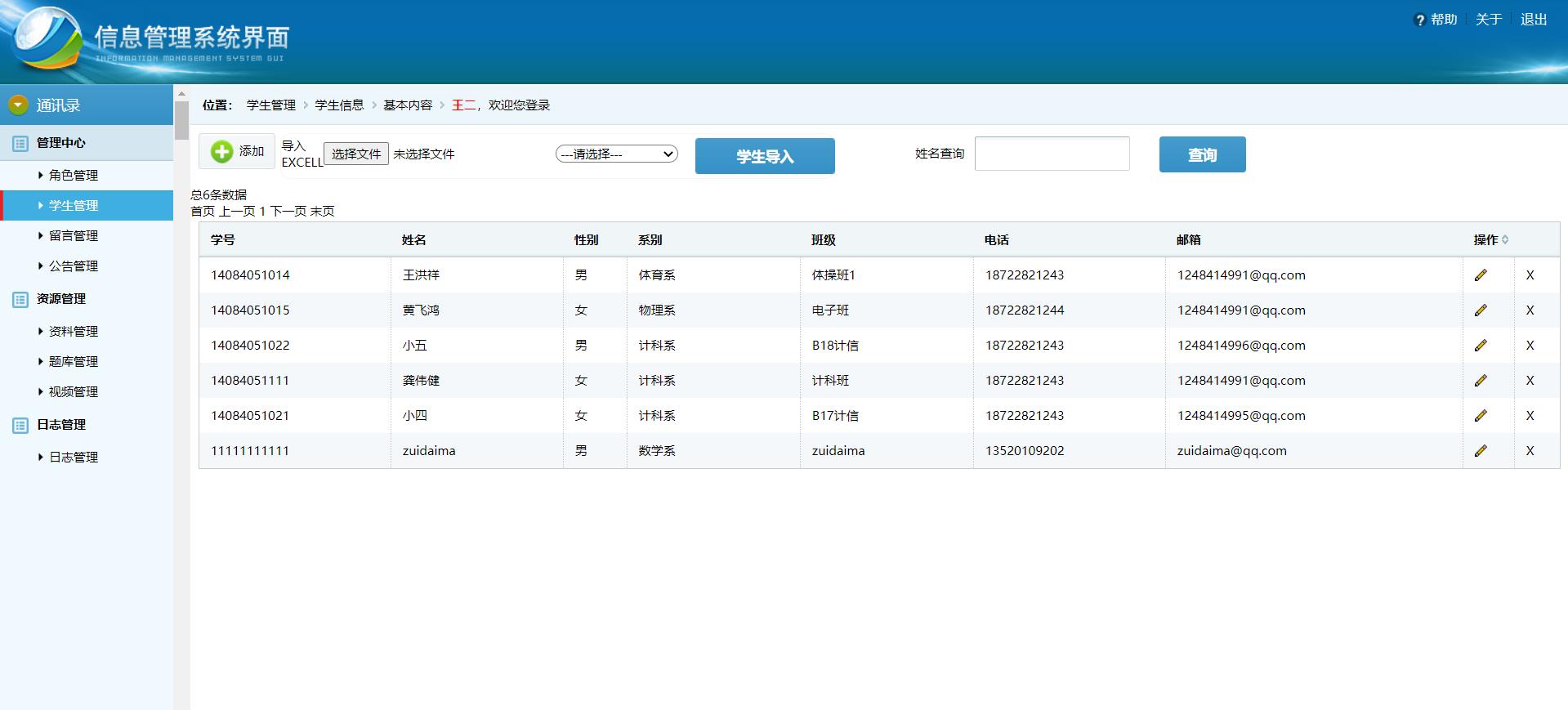Go to 上一页 pagination link

coord(237,211)
